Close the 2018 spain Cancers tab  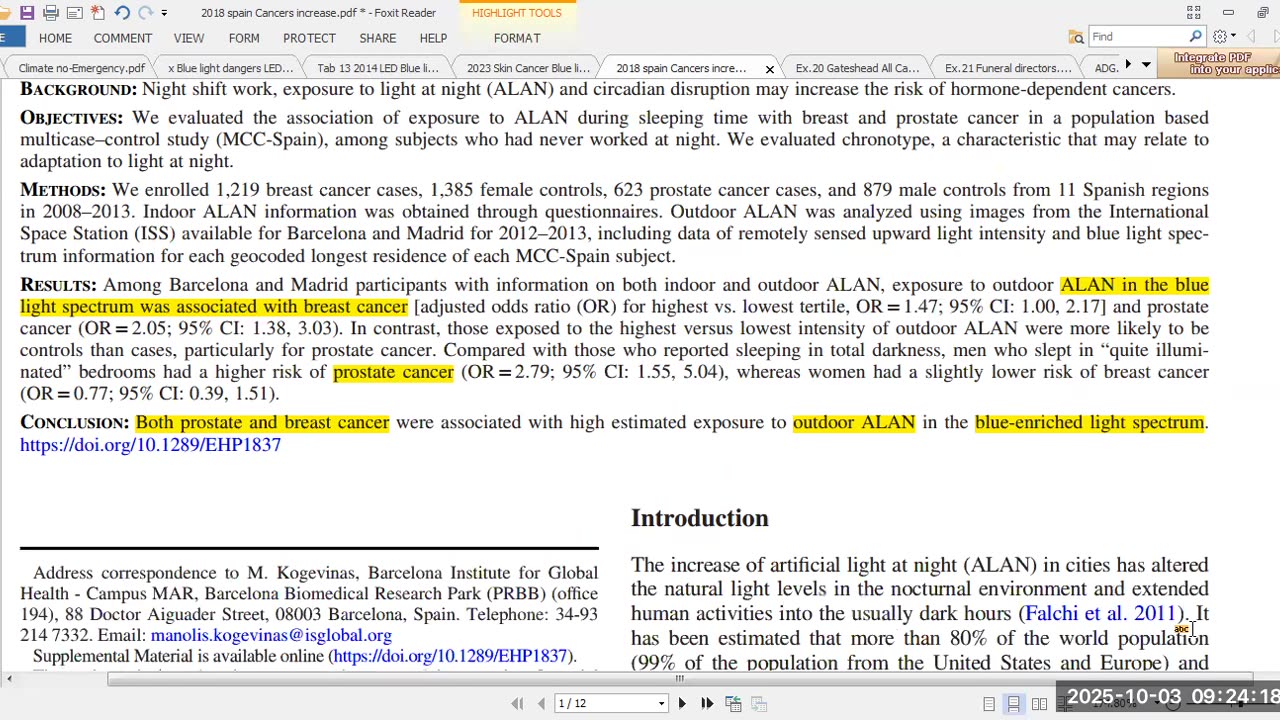769,69
